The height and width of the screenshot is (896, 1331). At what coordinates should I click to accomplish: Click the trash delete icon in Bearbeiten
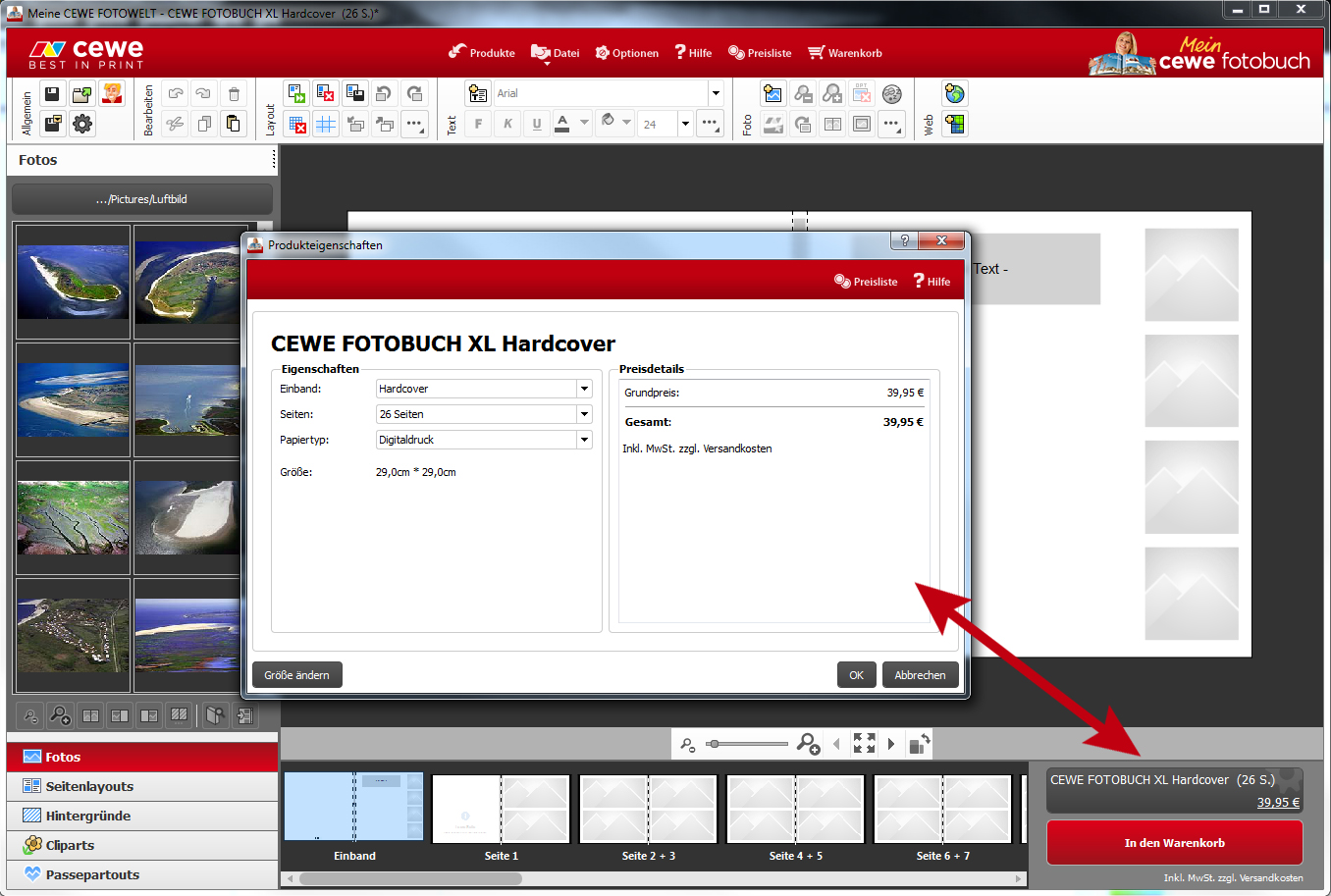(234, 94)
